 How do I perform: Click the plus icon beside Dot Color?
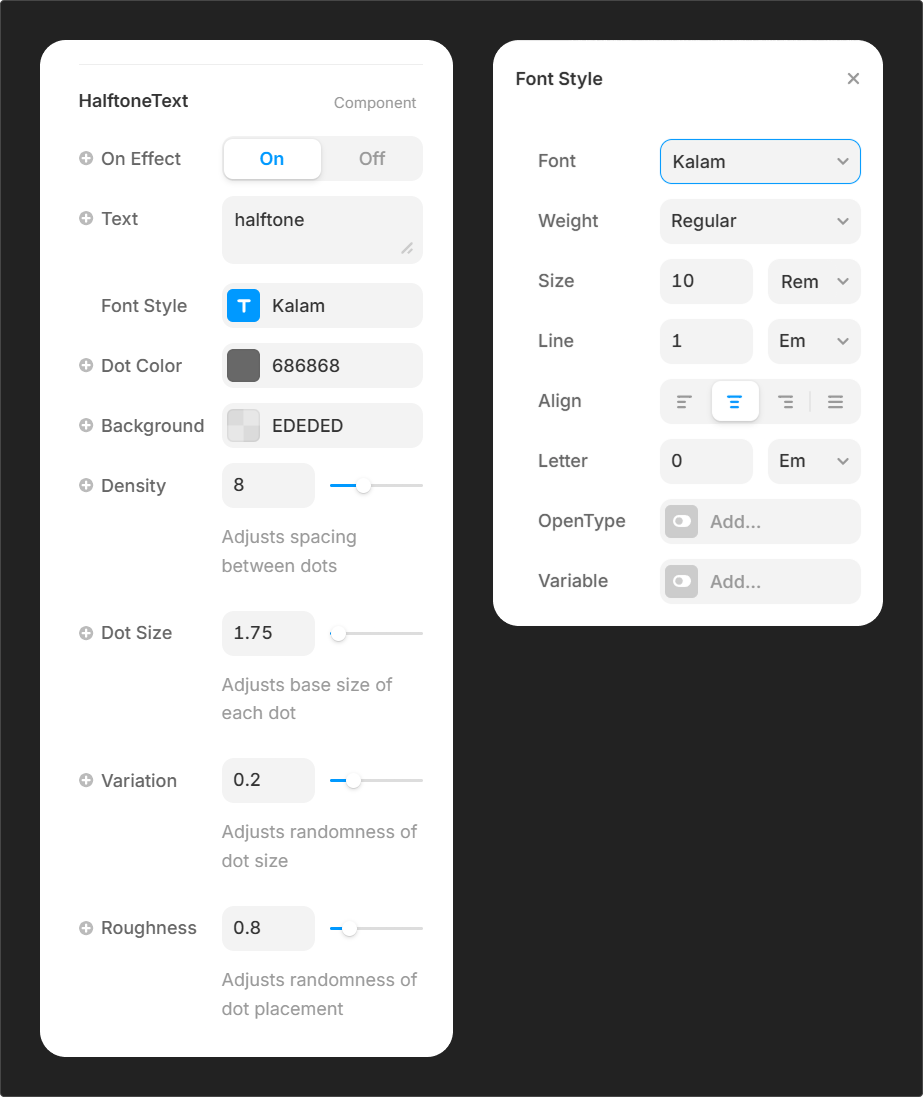tap(86, 365)
